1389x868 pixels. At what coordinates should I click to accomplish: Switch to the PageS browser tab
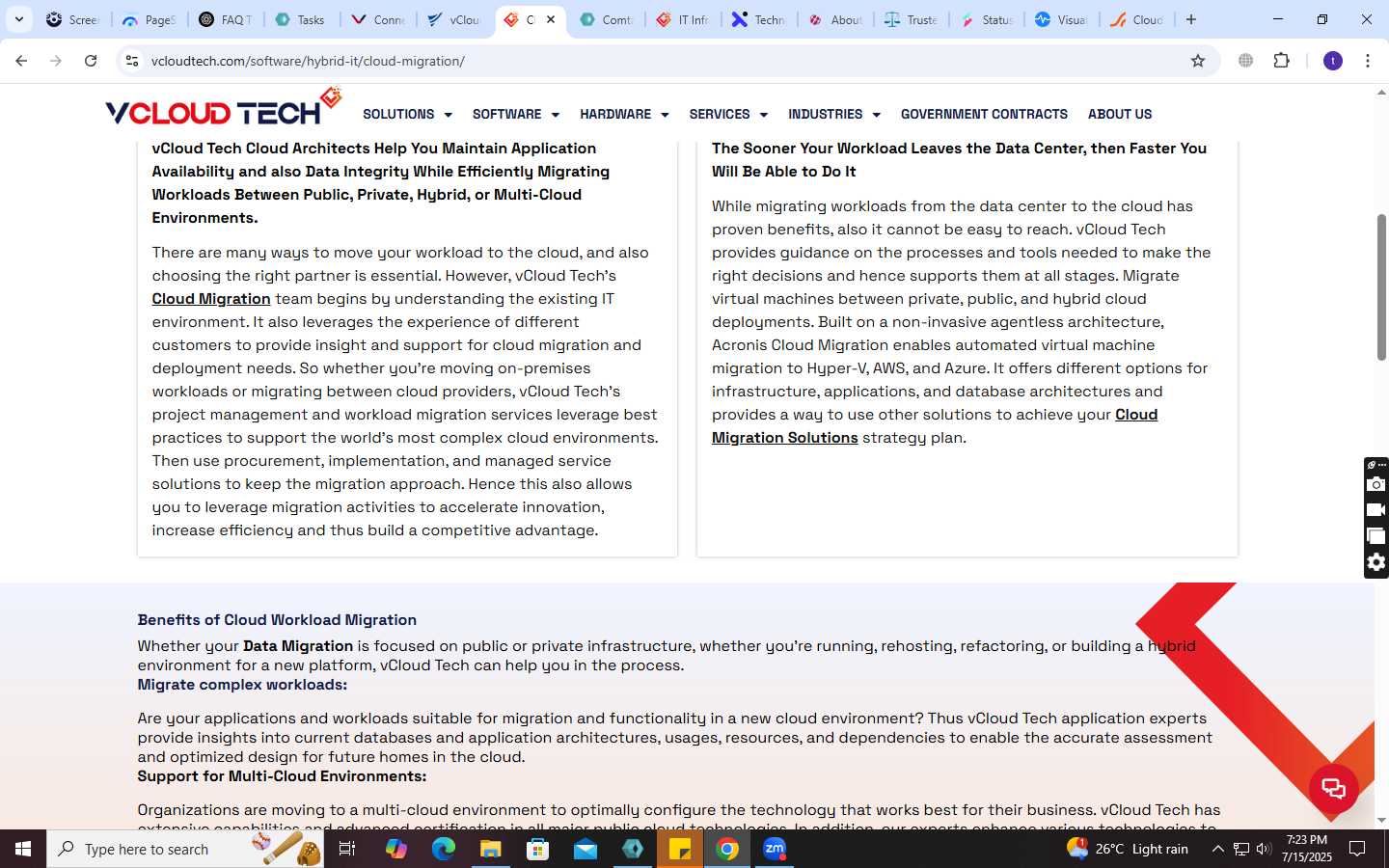click(x=150, y=19)
